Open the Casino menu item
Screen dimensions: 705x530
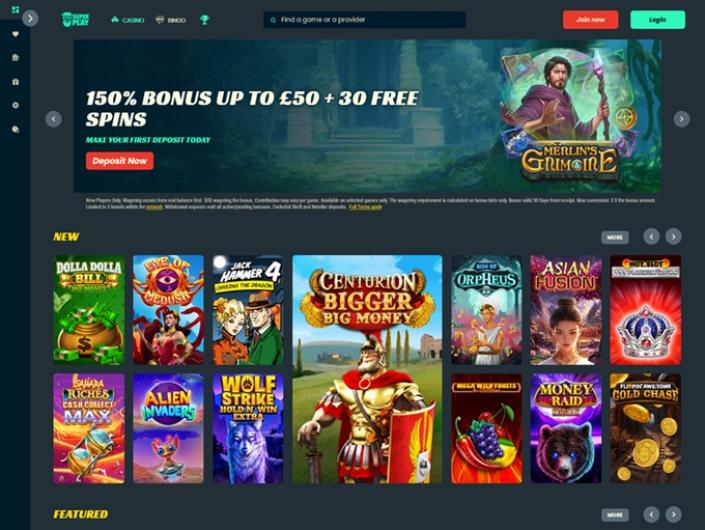click(128, 20)
